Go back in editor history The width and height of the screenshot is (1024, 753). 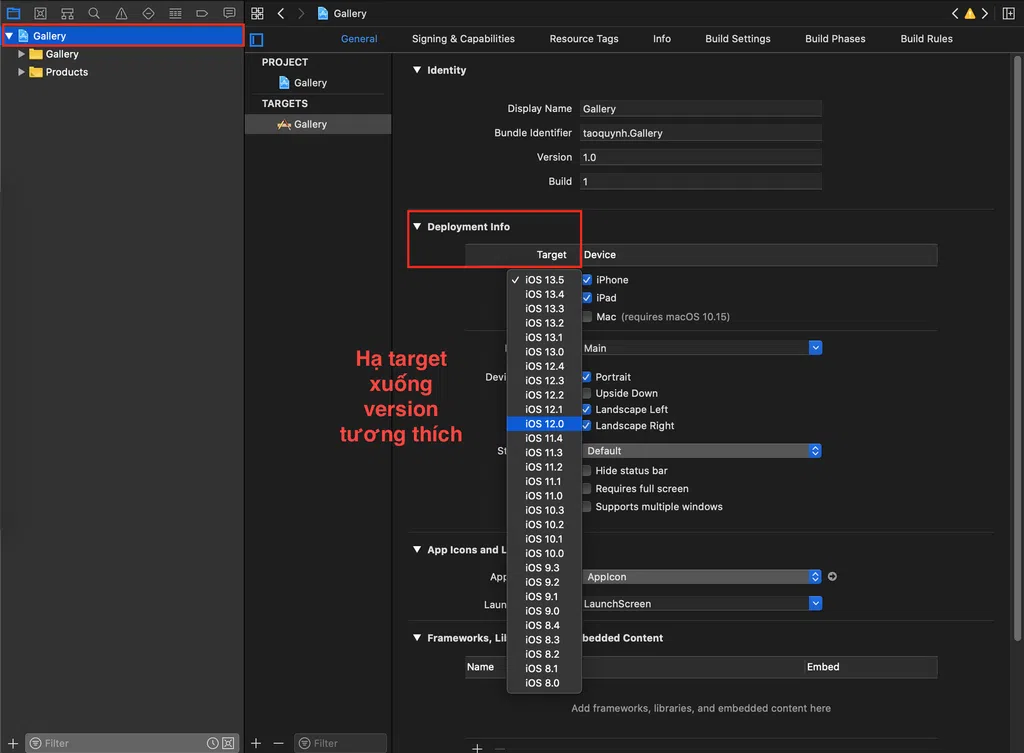[281, 13]
